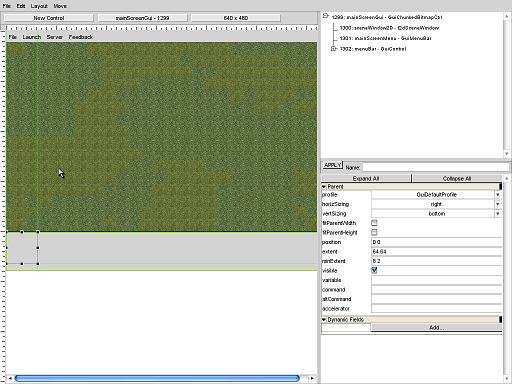The height and width of the screenshot is (384, 512).
Task: Click the minExtent value field
Action: 436,261
